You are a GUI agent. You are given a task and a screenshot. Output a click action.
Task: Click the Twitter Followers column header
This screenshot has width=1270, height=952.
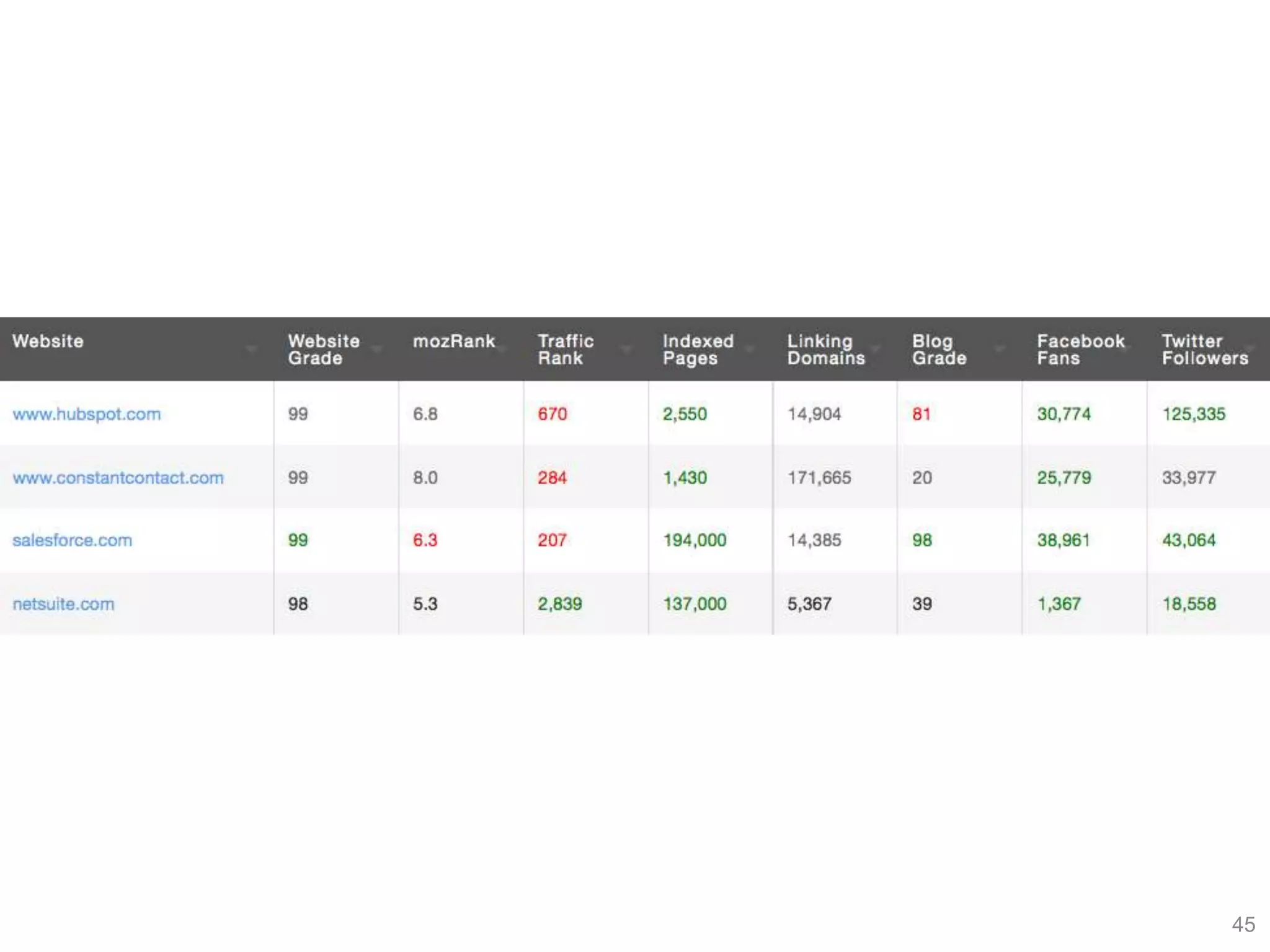click(1204, 350)
